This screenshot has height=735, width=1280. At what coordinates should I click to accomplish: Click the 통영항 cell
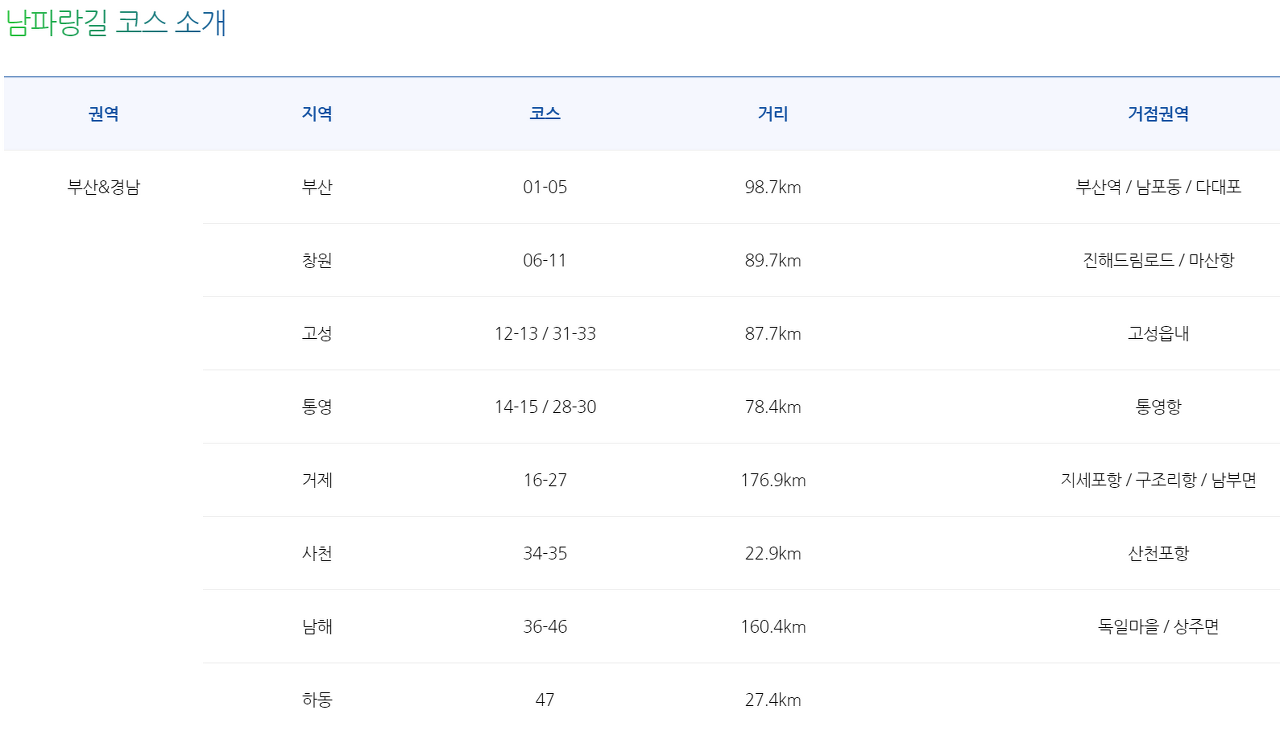point(1158,407)
